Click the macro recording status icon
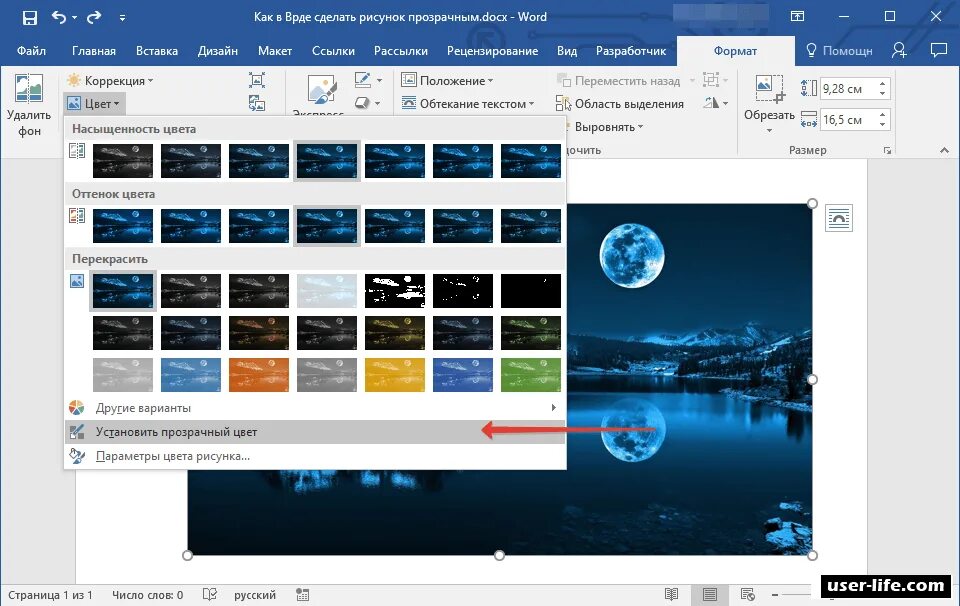960x606 pixels. (x=302, y=594)
